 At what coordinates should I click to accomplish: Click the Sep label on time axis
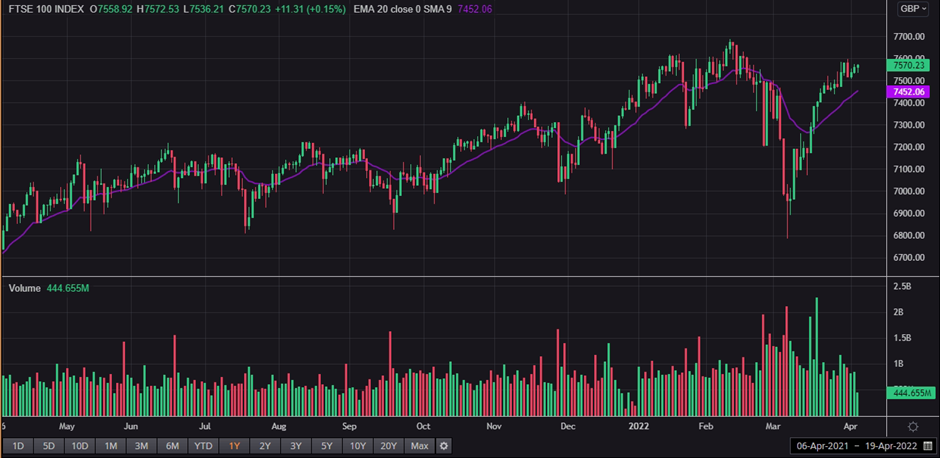coord(350,427)
